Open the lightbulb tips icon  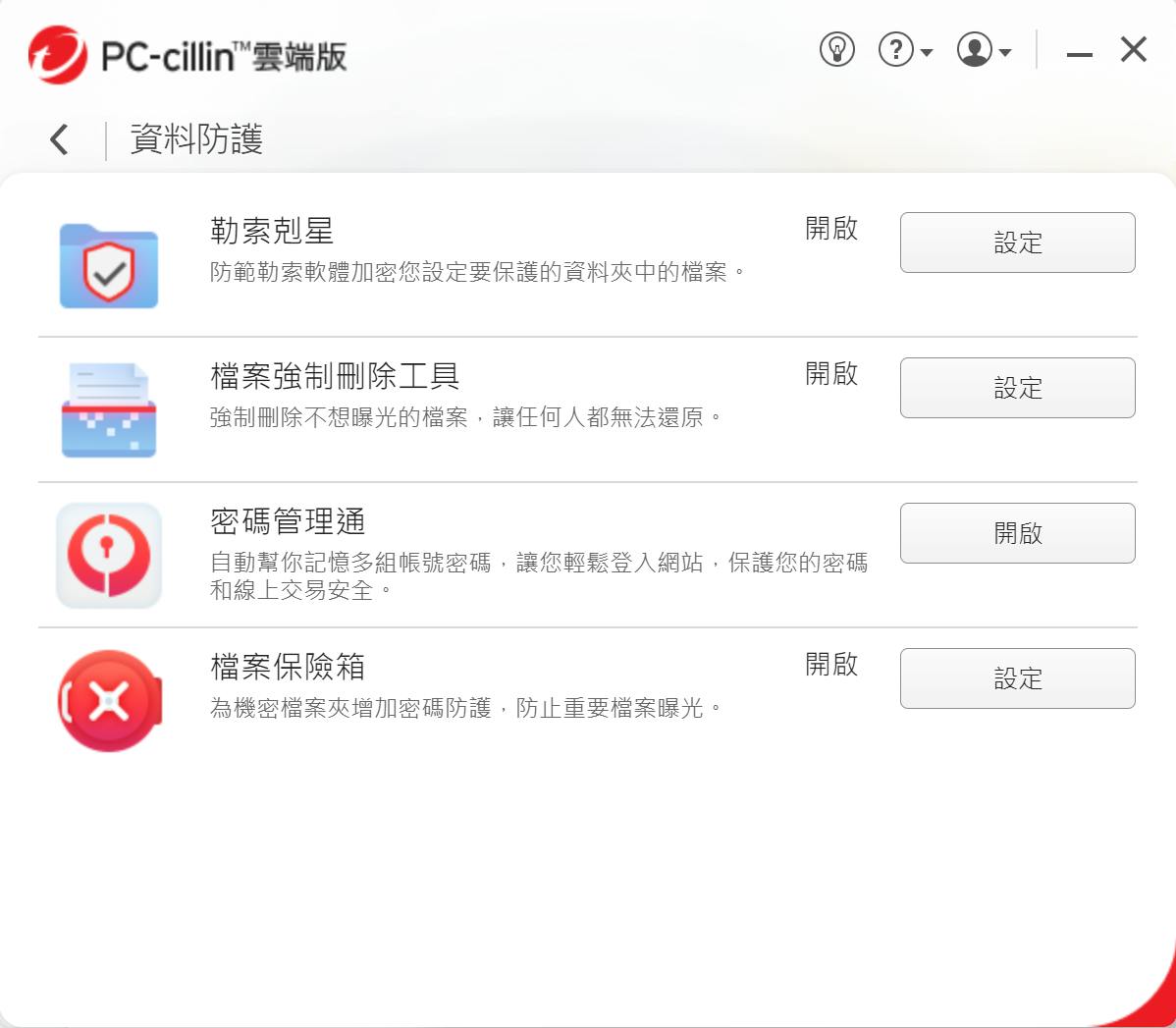click(x=837, y=50)
